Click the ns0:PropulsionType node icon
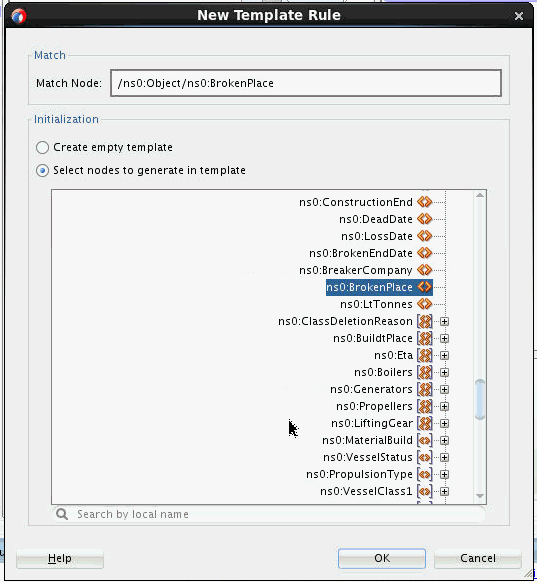This screenshot has height=582, width=537. (425, 474)
